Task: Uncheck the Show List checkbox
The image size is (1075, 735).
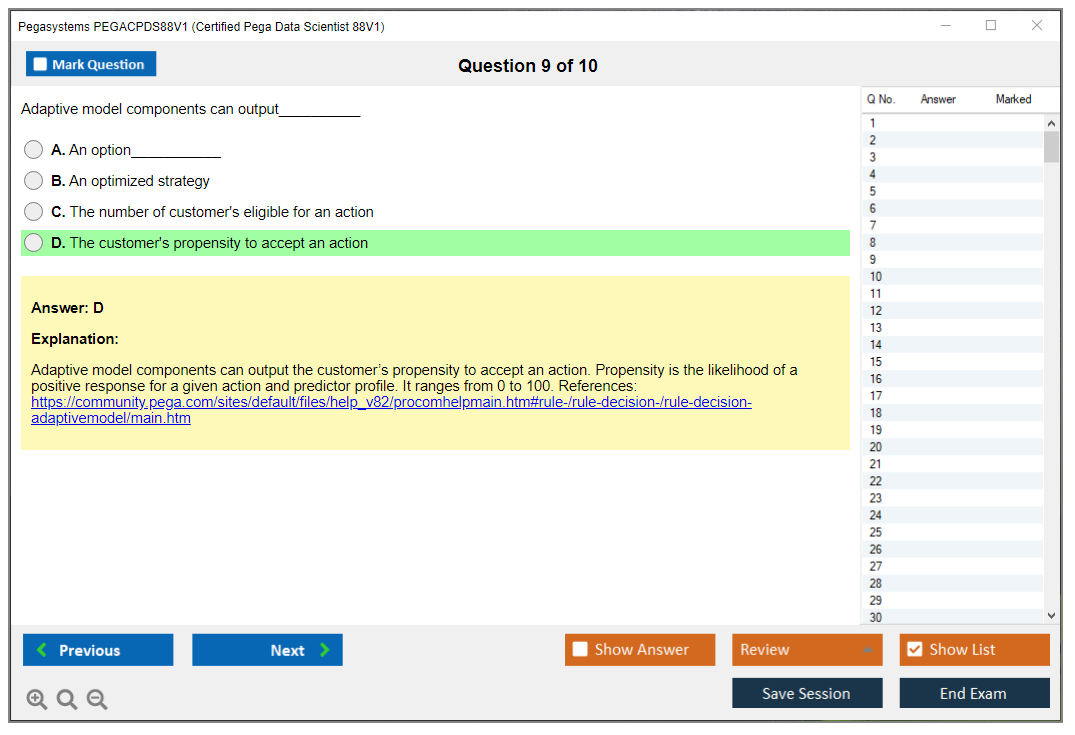Action: 914,650
